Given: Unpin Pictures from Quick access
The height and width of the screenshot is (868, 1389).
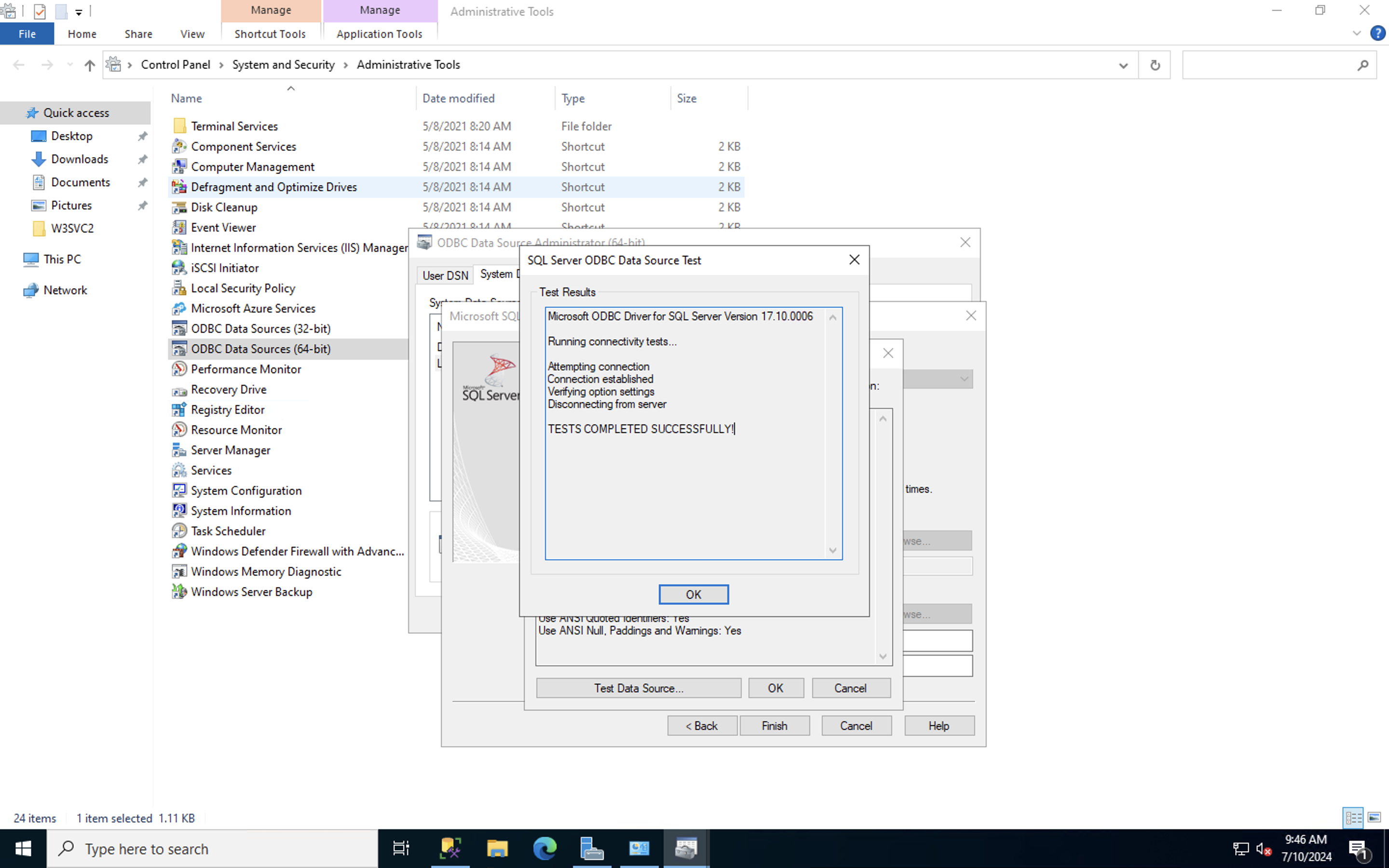Looking at the screenshot, I should (x=142, y=205).
